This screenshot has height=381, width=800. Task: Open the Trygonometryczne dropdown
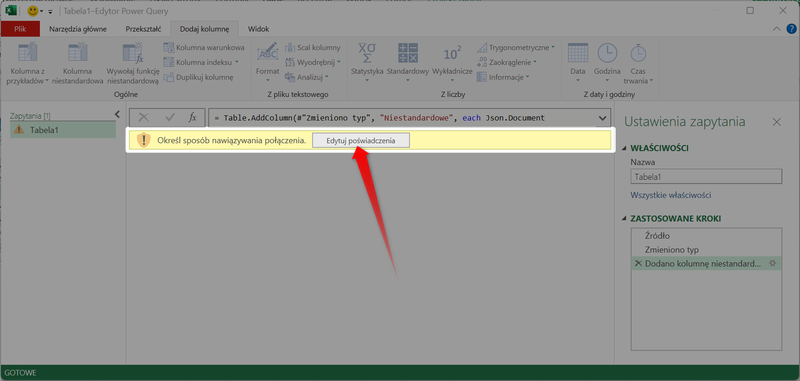(516, 47)
